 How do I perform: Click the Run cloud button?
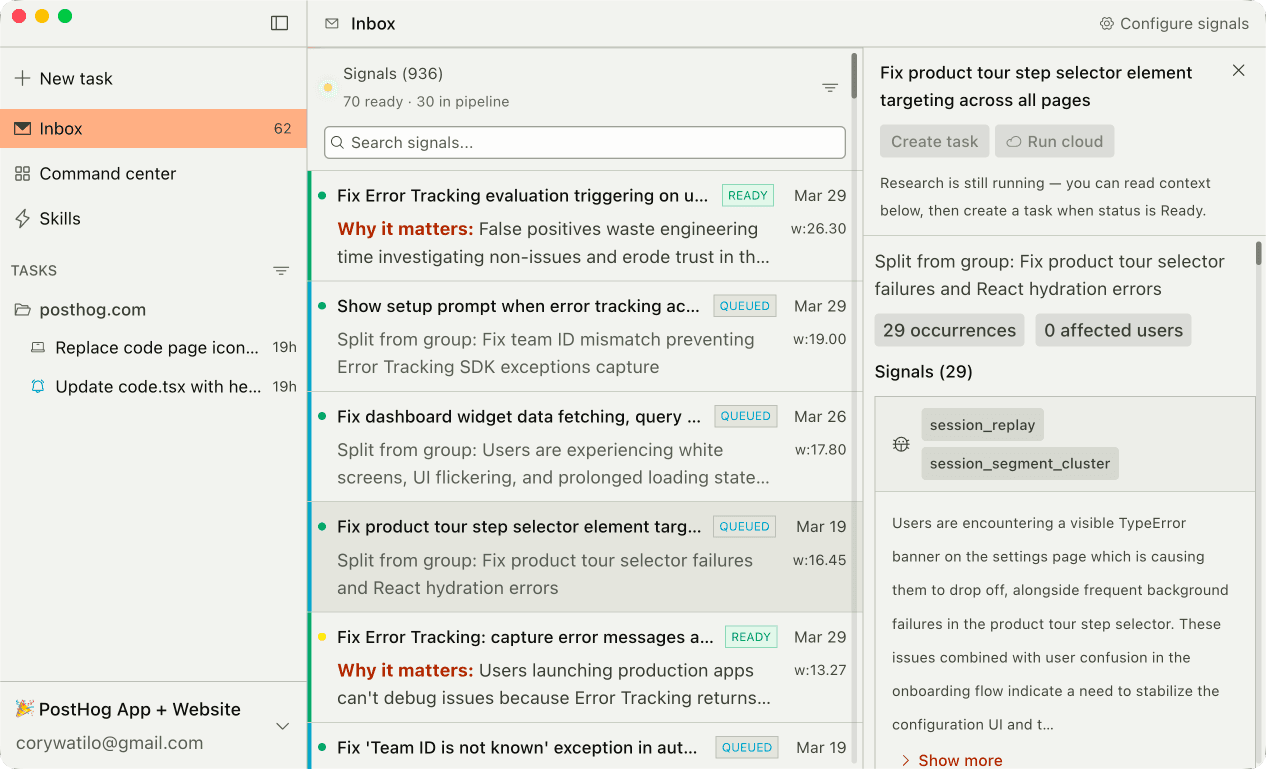click(1054, 141)
